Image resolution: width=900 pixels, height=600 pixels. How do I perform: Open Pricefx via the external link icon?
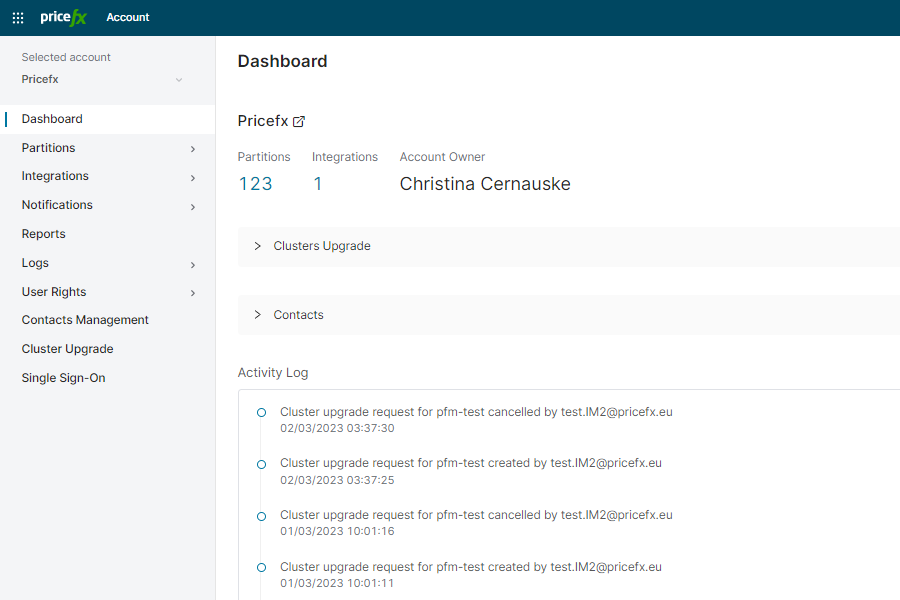[x=299, y=120]
